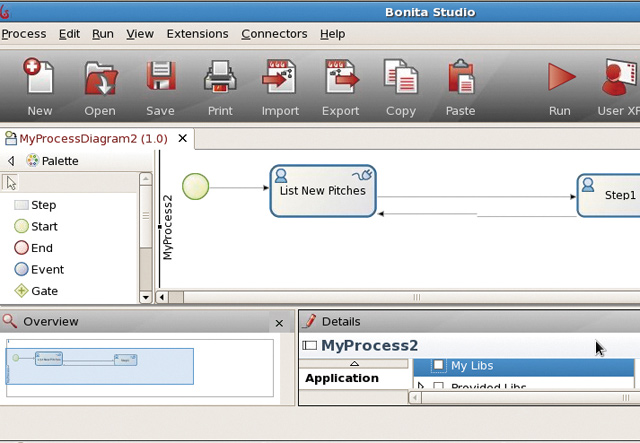640x443 pixels.
Task: Select the Event element in the palette
Action: point(39,269)
